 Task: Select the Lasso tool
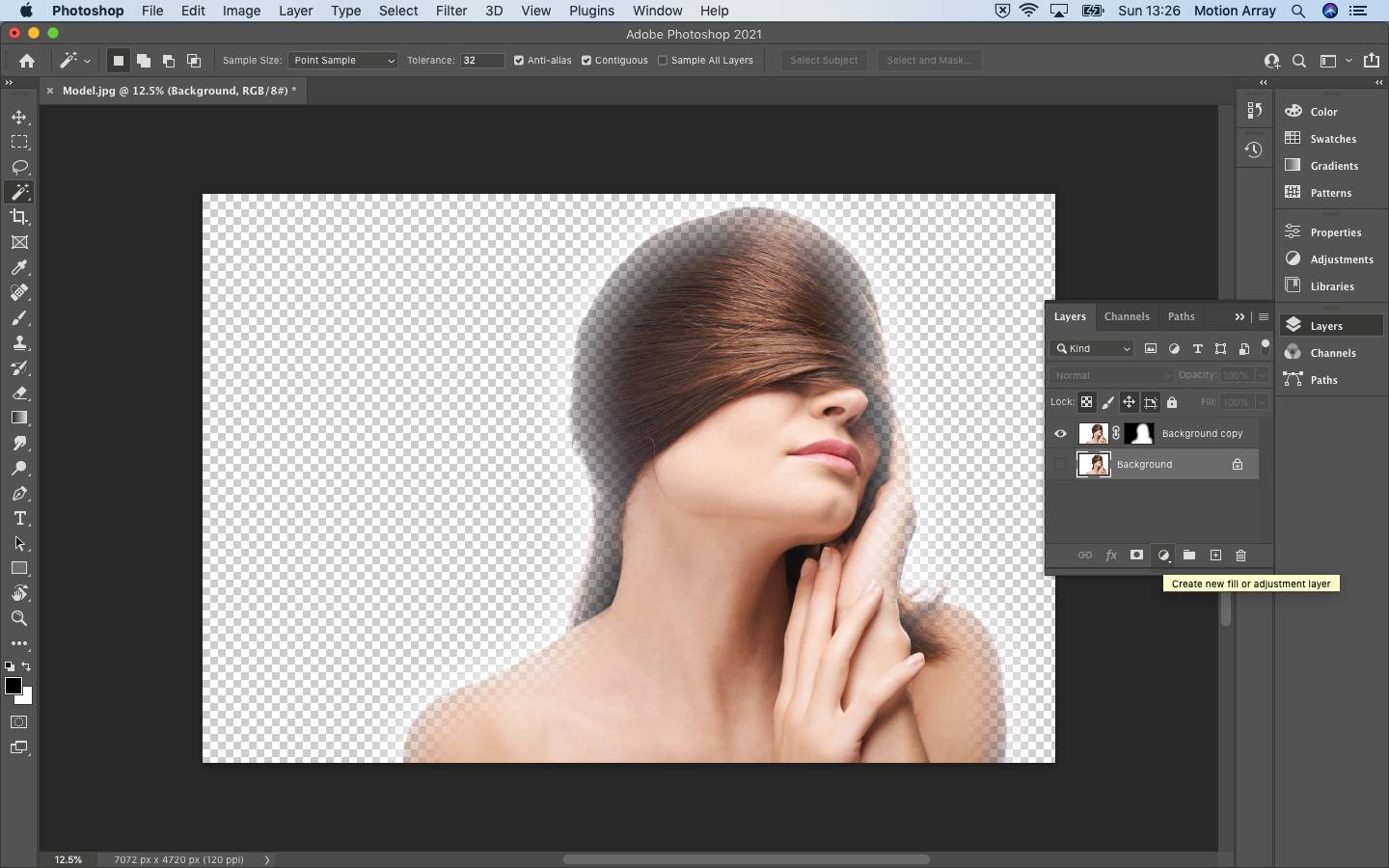click(19, 167)
